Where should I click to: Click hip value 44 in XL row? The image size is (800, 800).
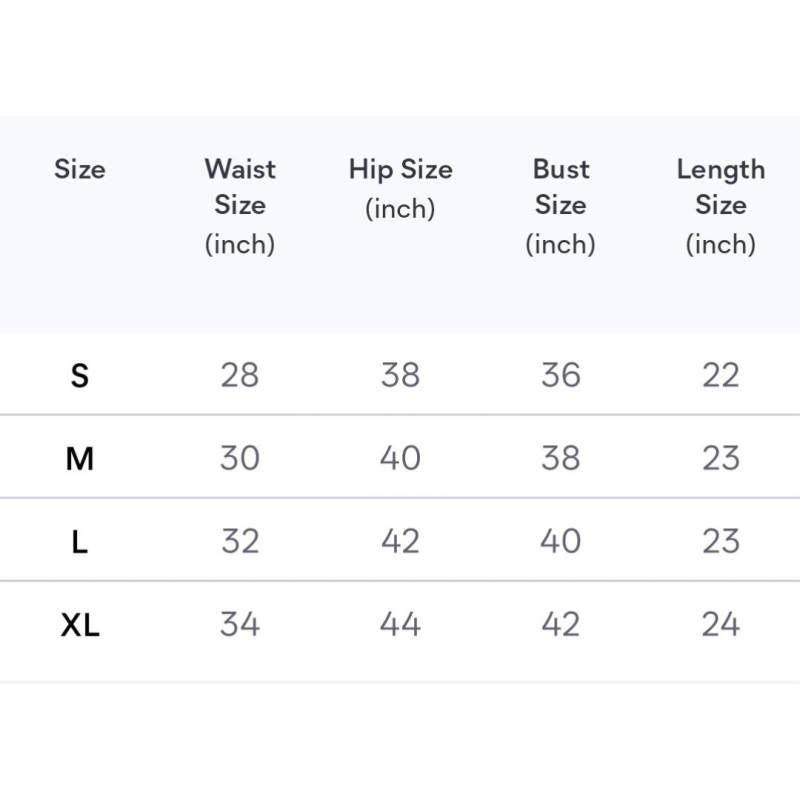[401, 624]
